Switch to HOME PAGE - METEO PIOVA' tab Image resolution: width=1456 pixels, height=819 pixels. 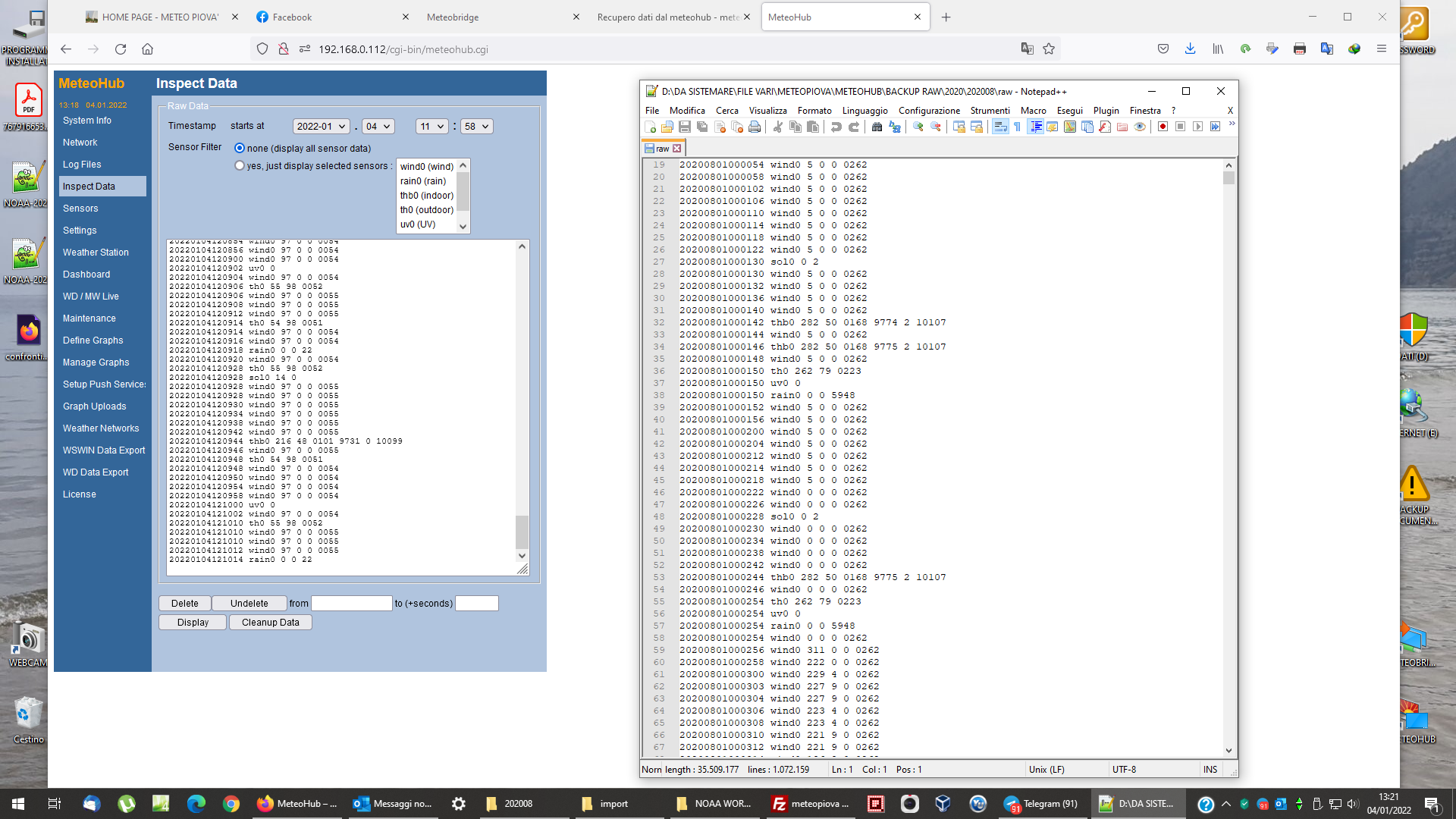(160, 17)
